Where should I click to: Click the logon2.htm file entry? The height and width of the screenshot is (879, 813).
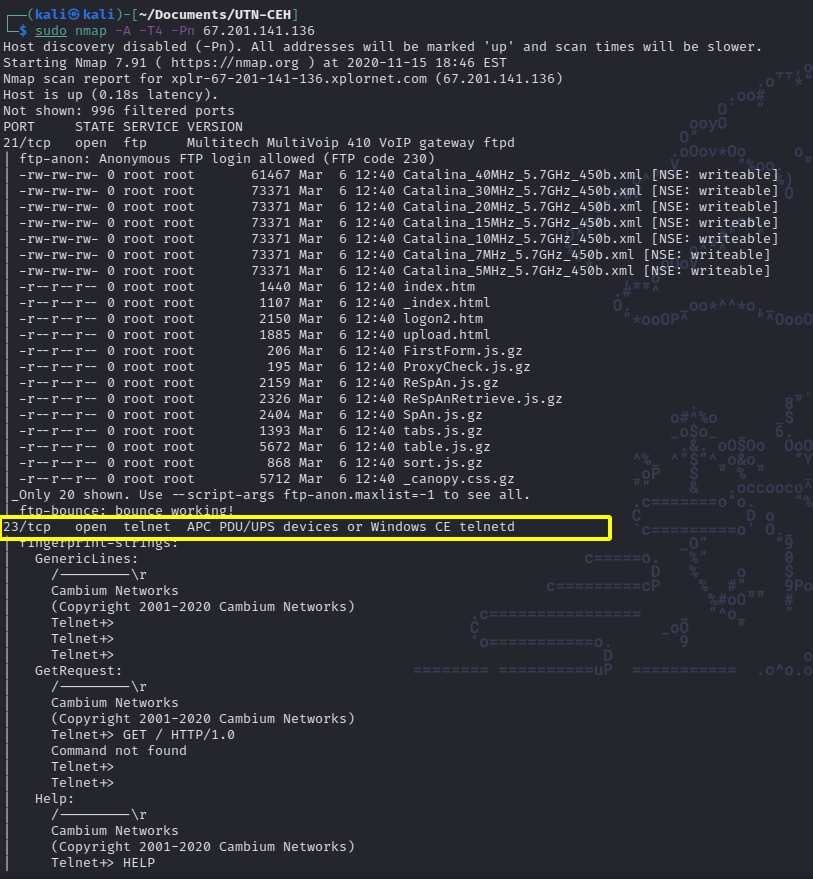point(442,319)
